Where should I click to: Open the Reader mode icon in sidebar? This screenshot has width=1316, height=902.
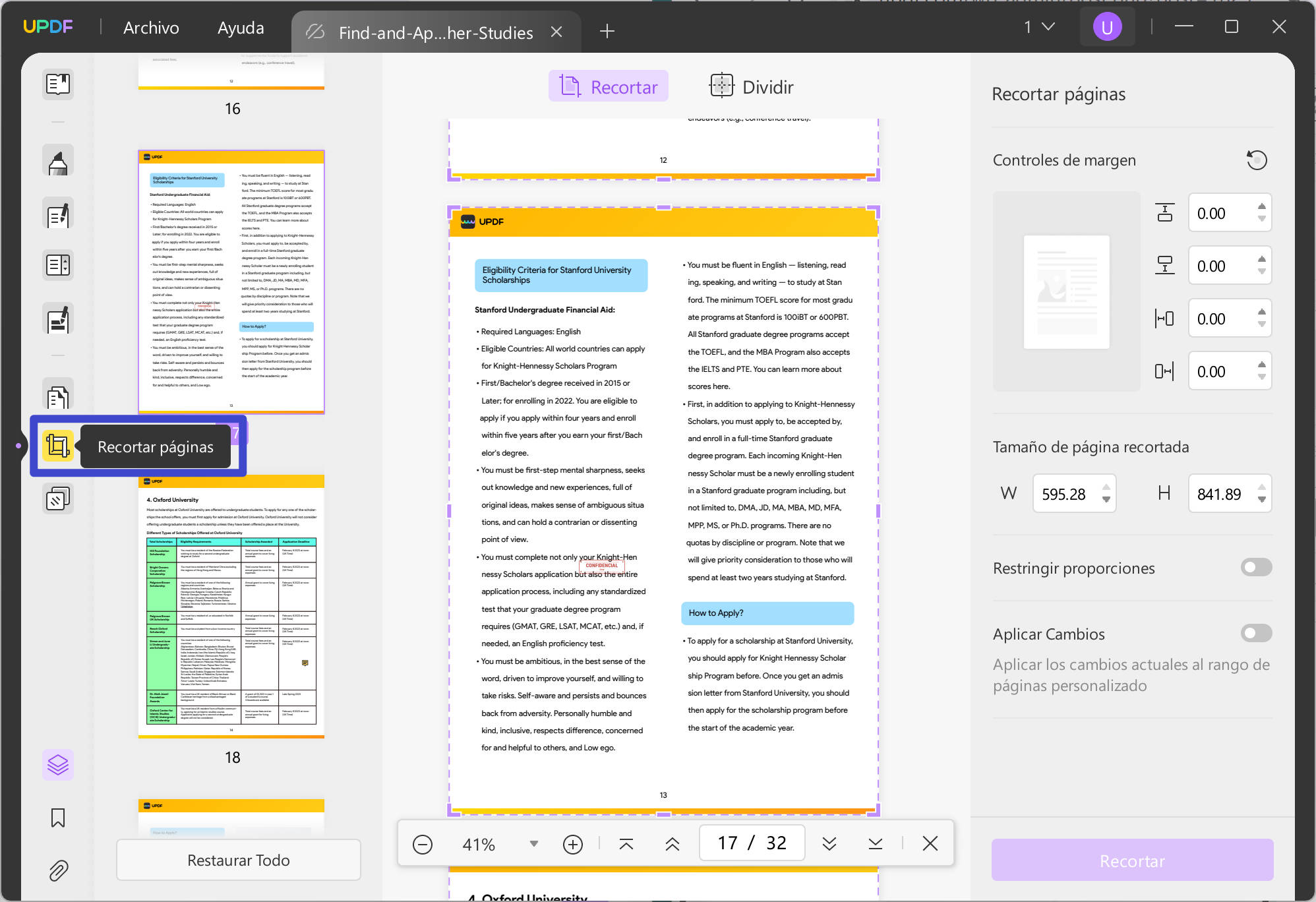coord(58,84)
